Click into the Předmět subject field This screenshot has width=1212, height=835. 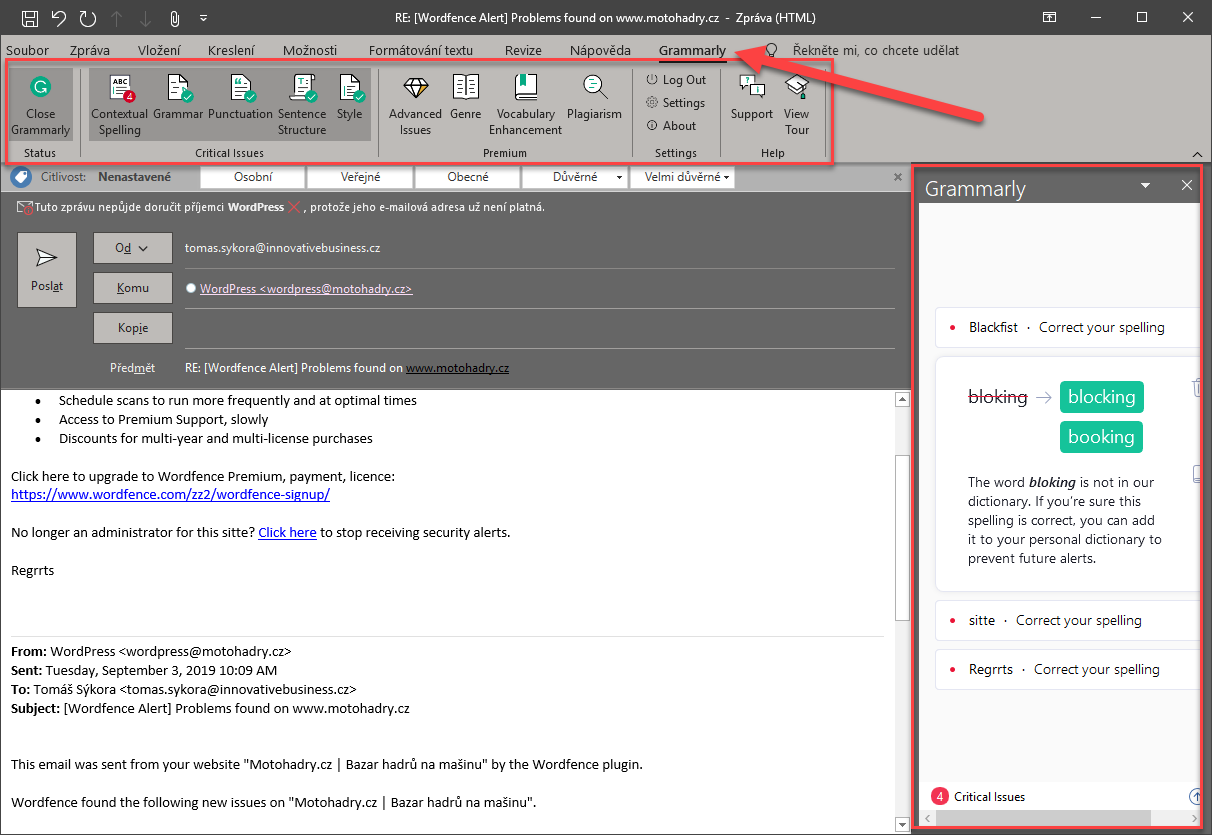click(x=540, y=368)
